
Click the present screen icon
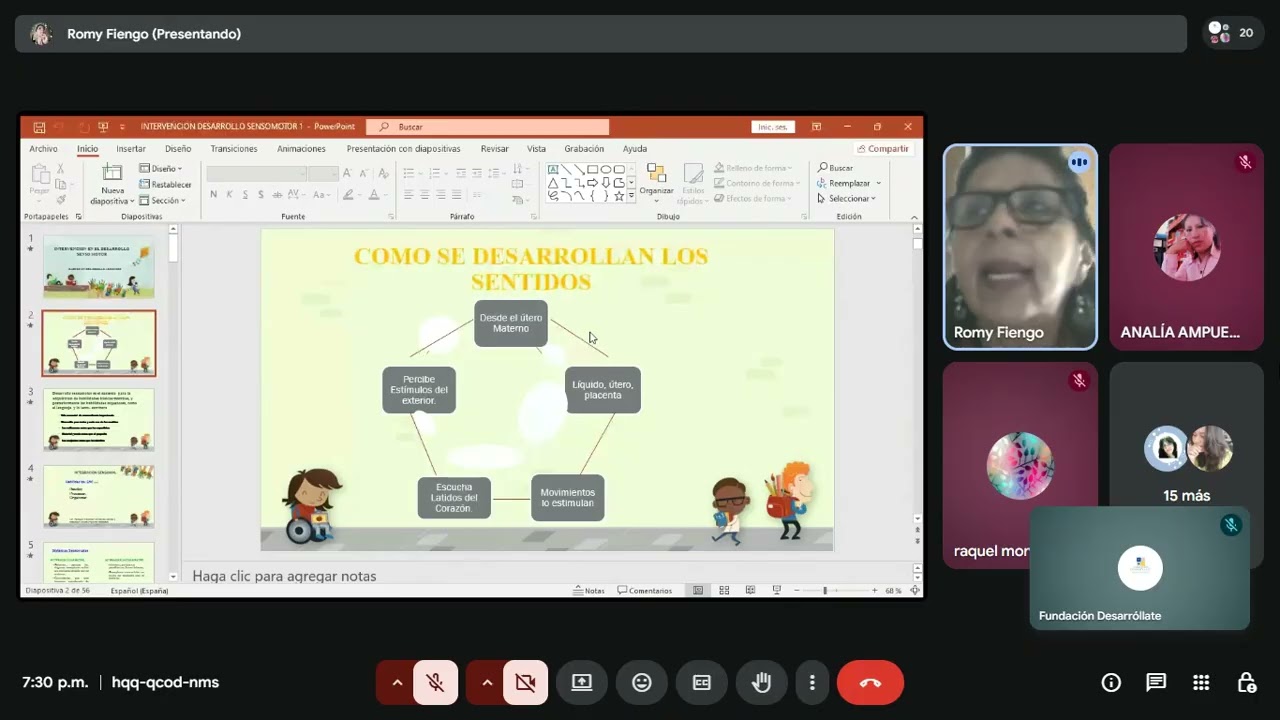(x=582, y=682)
